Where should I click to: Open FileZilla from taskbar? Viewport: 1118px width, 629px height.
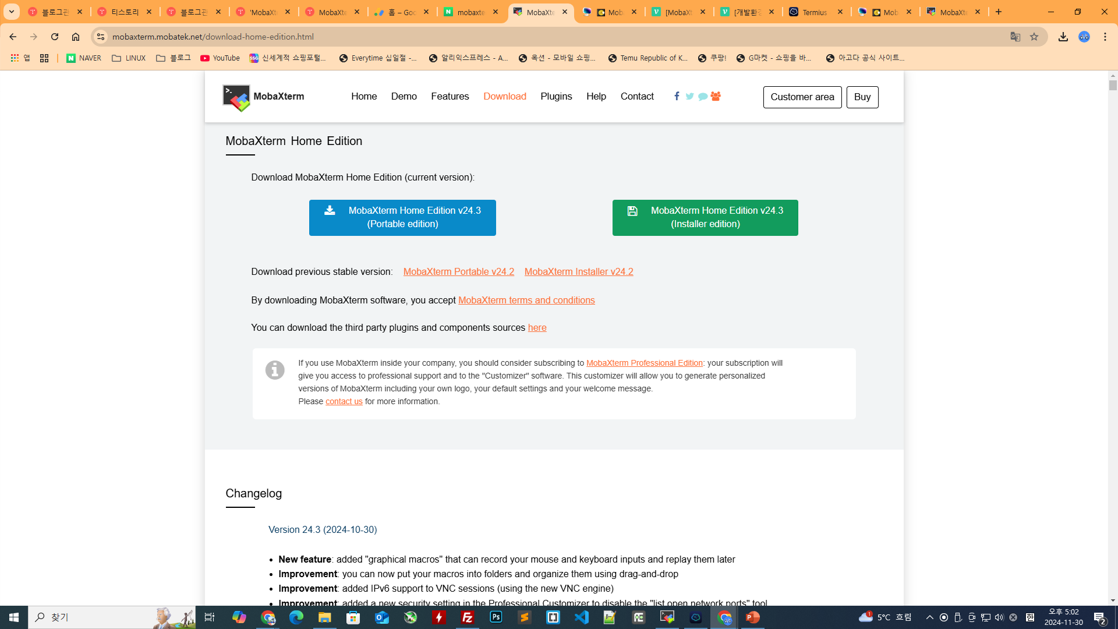click(467, 618)
